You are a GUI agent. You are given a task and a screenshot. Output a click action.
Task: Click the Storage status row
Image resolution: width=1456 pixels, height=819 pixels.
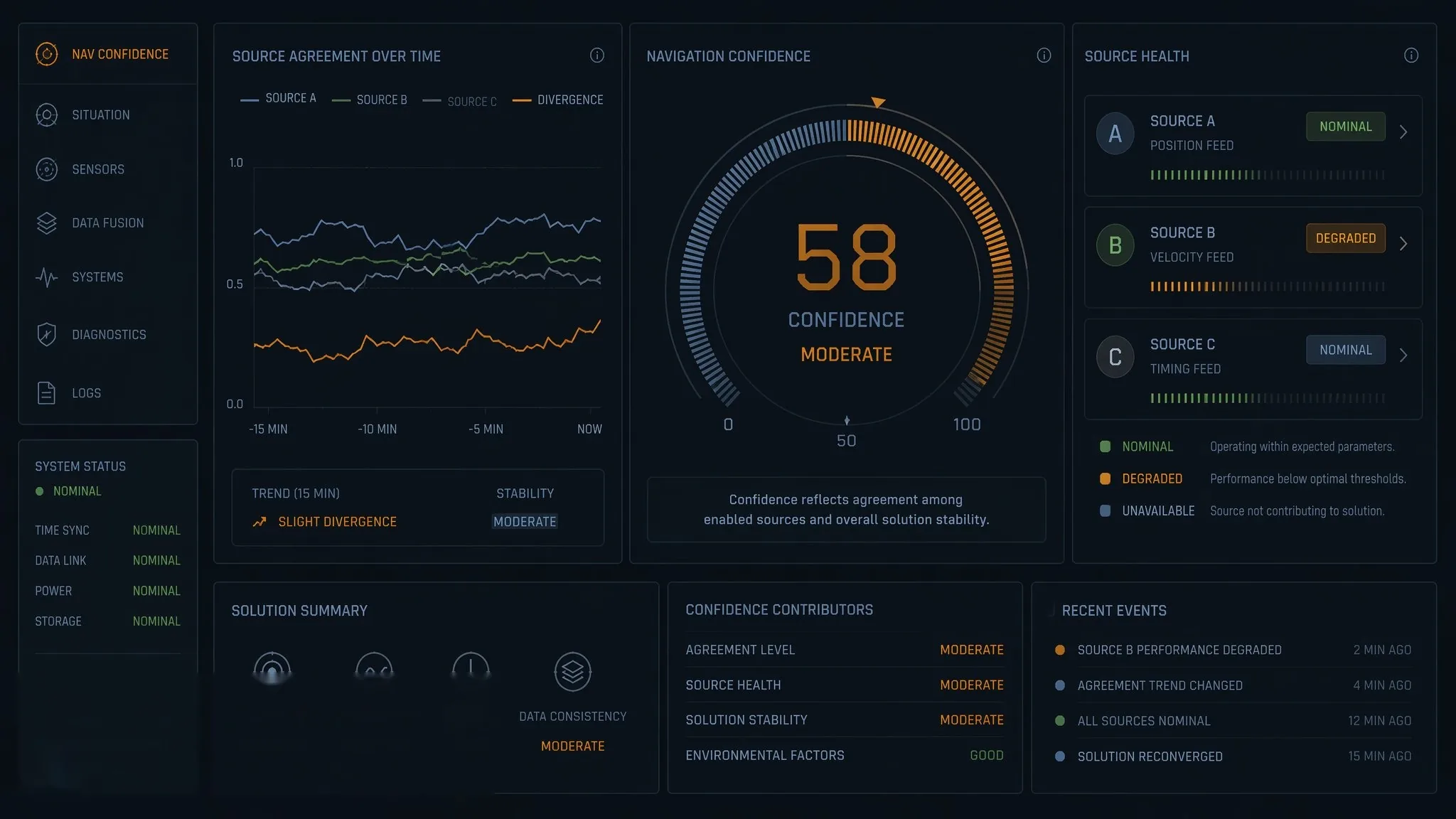[x=107, y=621]
